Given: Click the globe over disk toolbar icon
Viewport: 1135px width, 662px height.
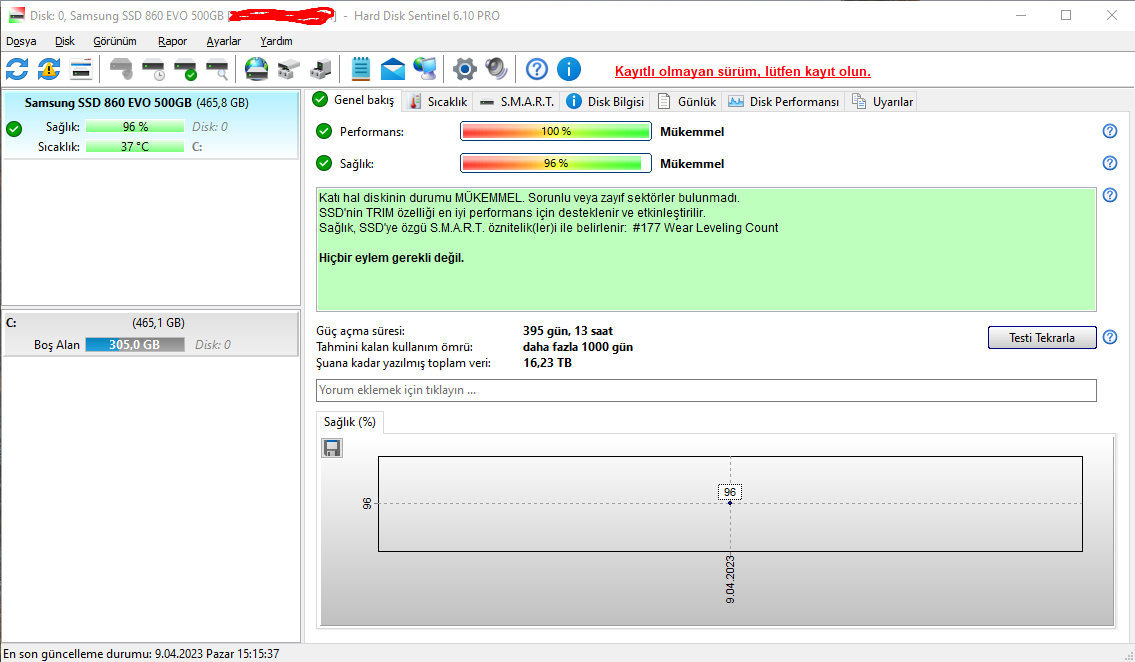Looking at the screenshot, I should 256,69.
